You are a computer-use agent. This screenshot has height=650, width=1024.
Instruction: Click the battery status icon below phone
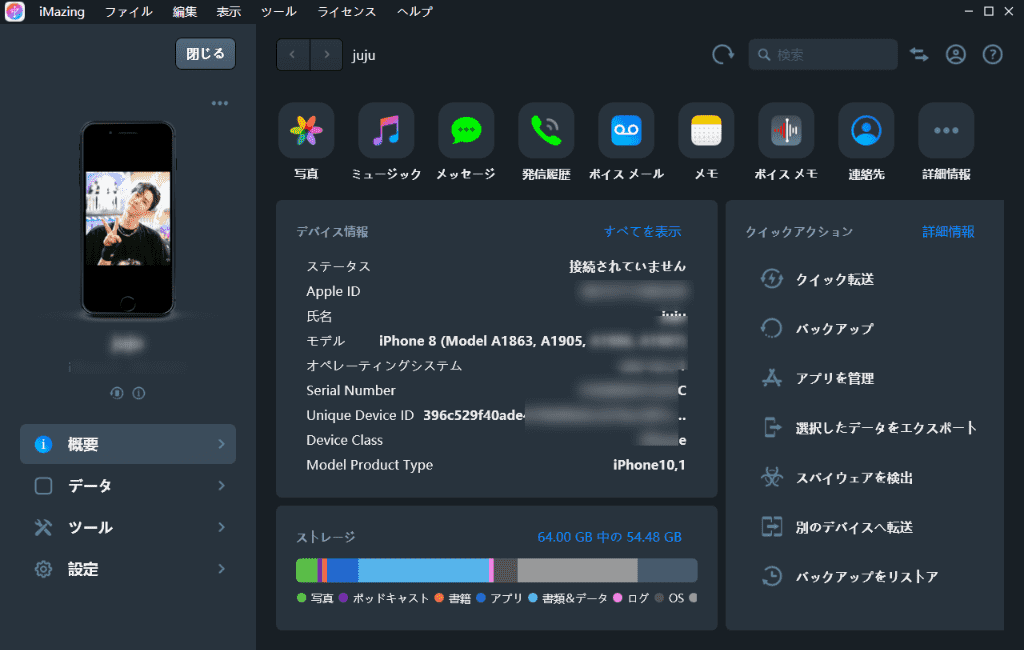[x=117, y=393]
